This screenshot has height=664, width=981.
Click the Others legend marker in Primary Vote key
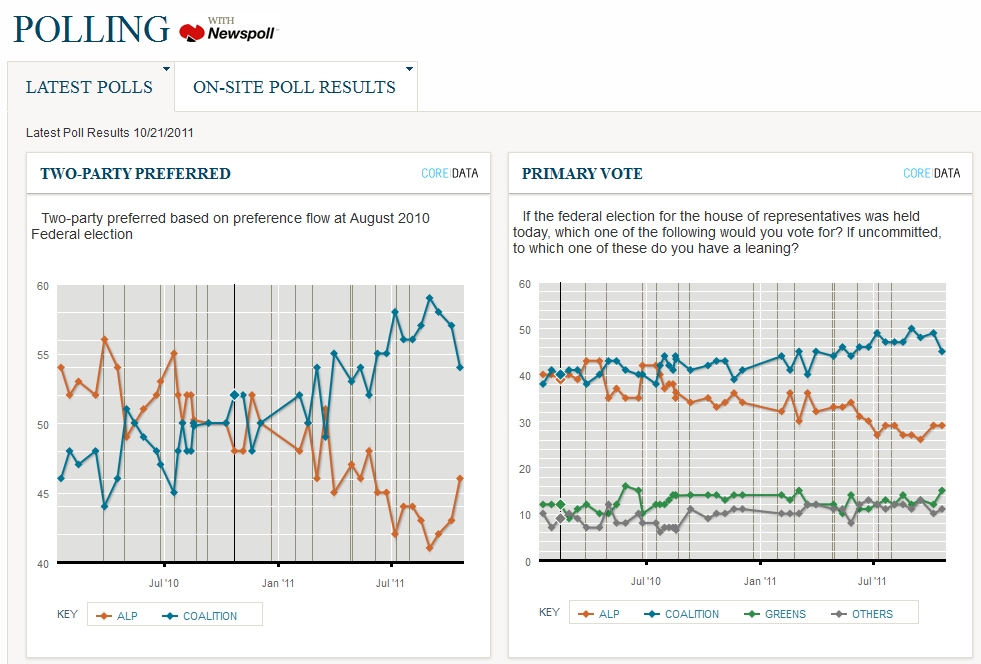coord(838,614)
